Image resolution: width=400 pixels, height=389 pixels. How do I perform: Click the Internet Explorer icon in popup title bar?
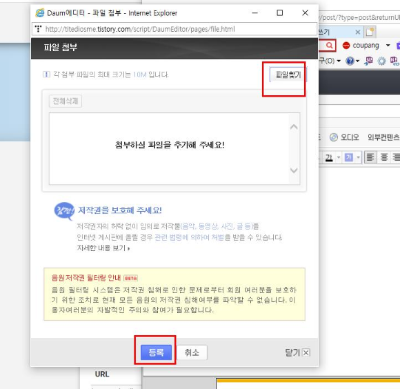[40, 13]
